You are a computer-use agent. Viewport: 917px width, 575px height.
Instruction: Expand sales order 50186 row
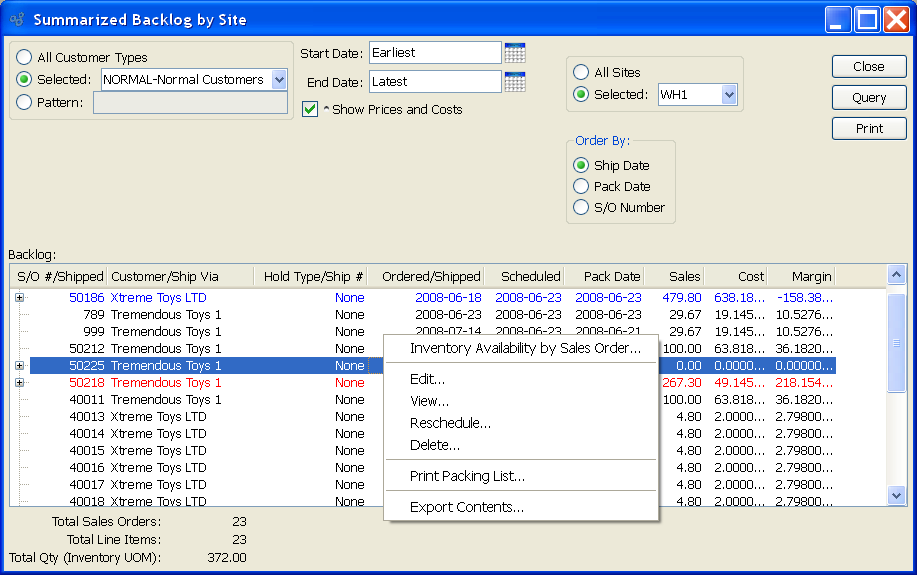pyautogui.click(x=19, y=298)
